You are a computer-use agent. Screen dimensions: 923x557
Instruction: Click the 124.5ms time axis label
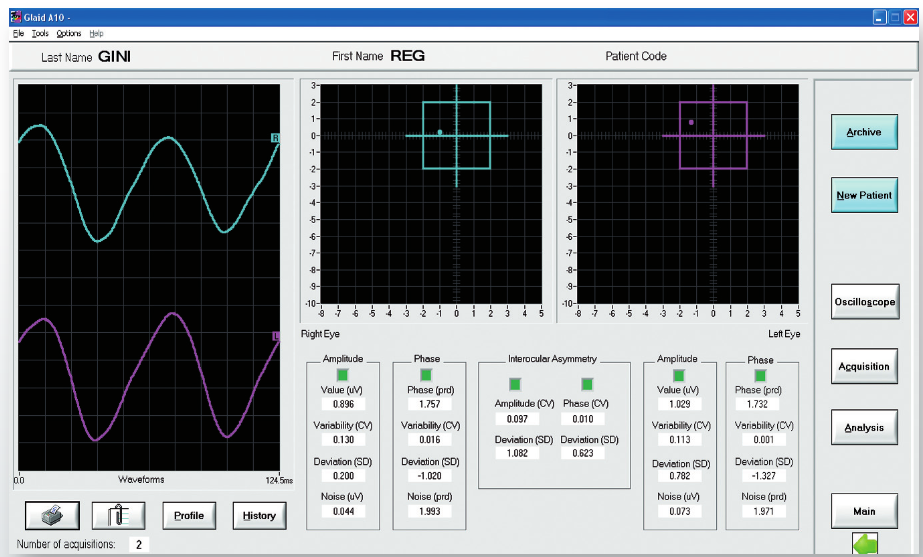pyautogui.click(x=279, y=480)
